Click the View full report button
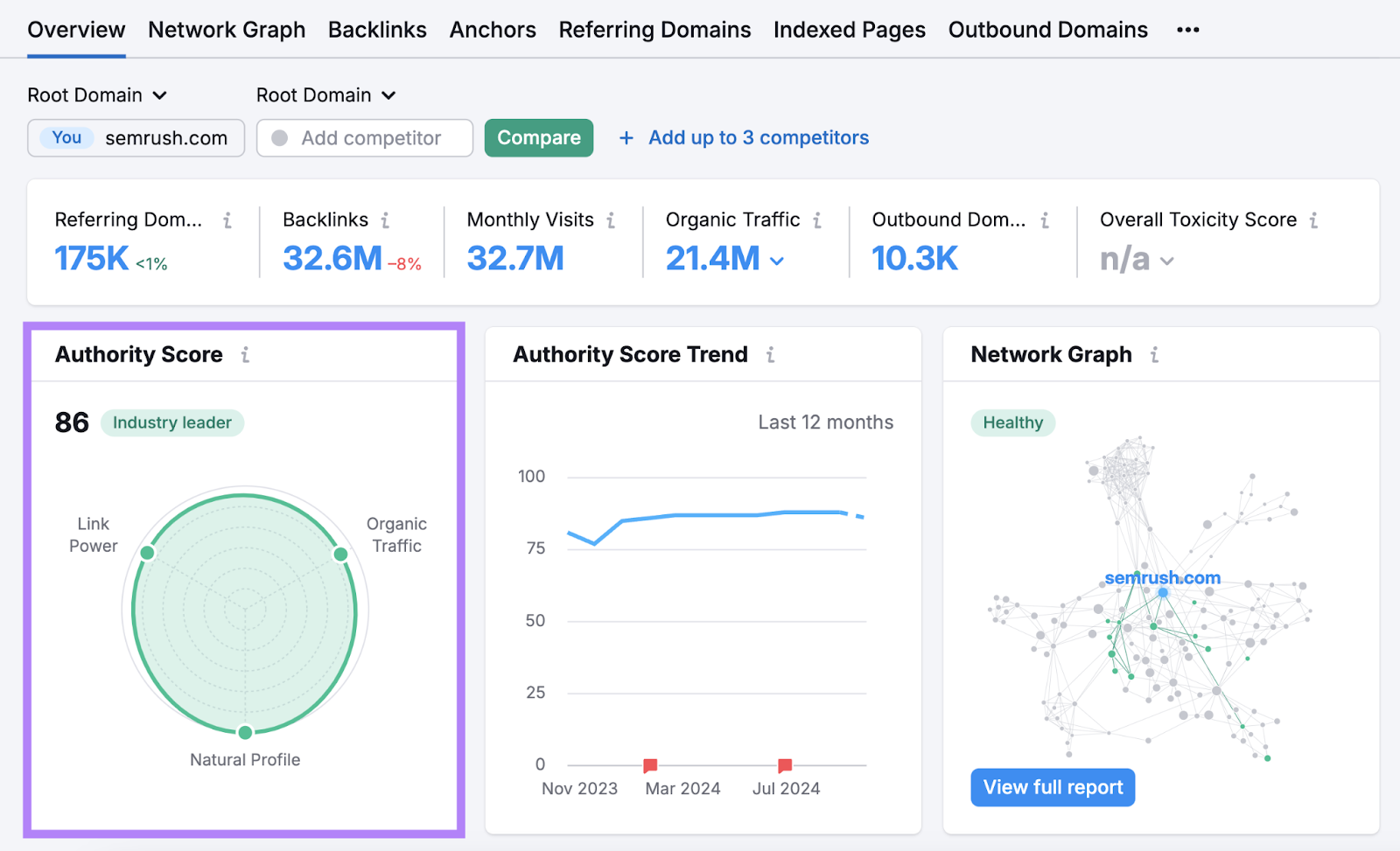1400x851 pixels. coord(1053,787)
